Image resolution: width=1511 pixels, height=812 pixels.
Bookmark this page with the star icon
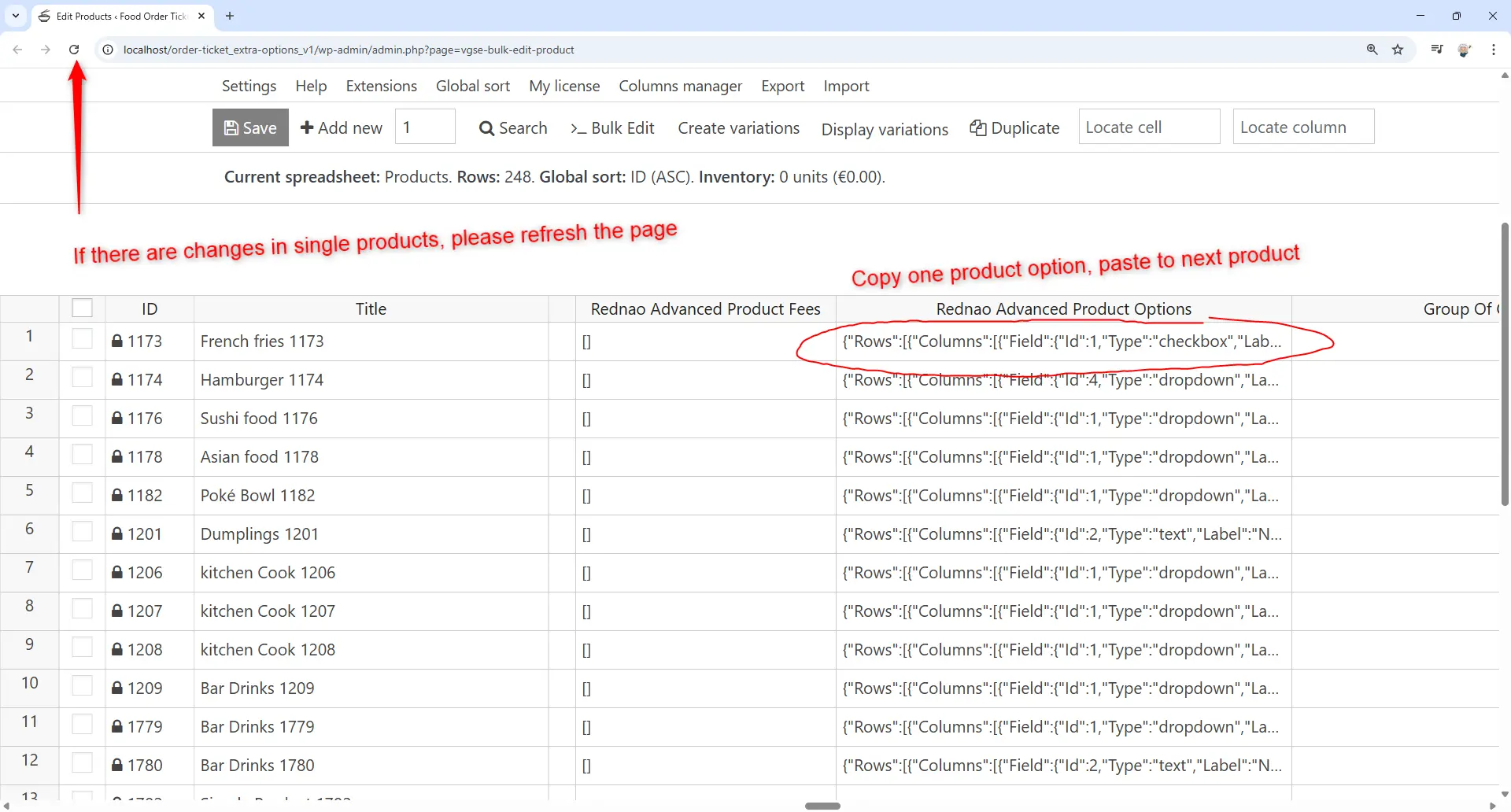(1398, 50)
